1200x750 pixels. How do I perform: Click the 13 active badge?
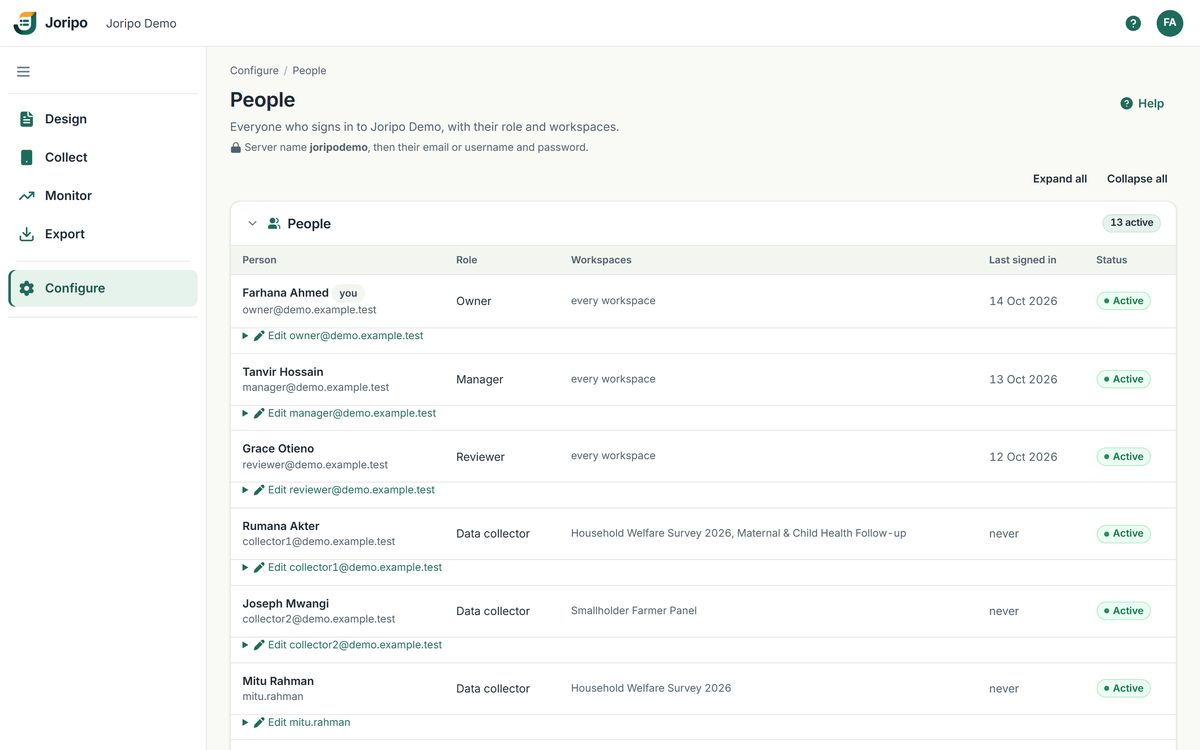coord(1131,223)
